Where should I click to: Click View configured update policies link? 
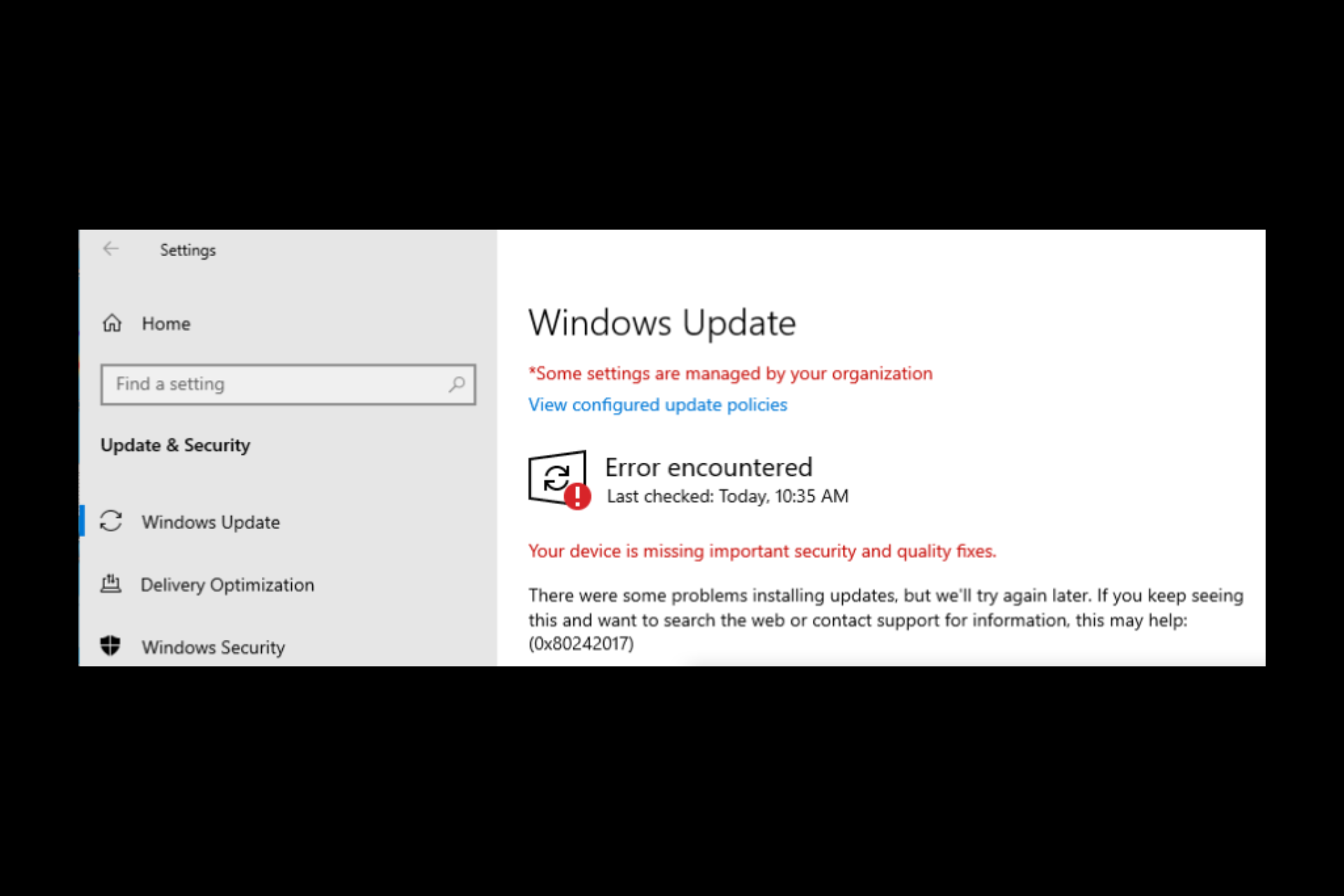657,405
